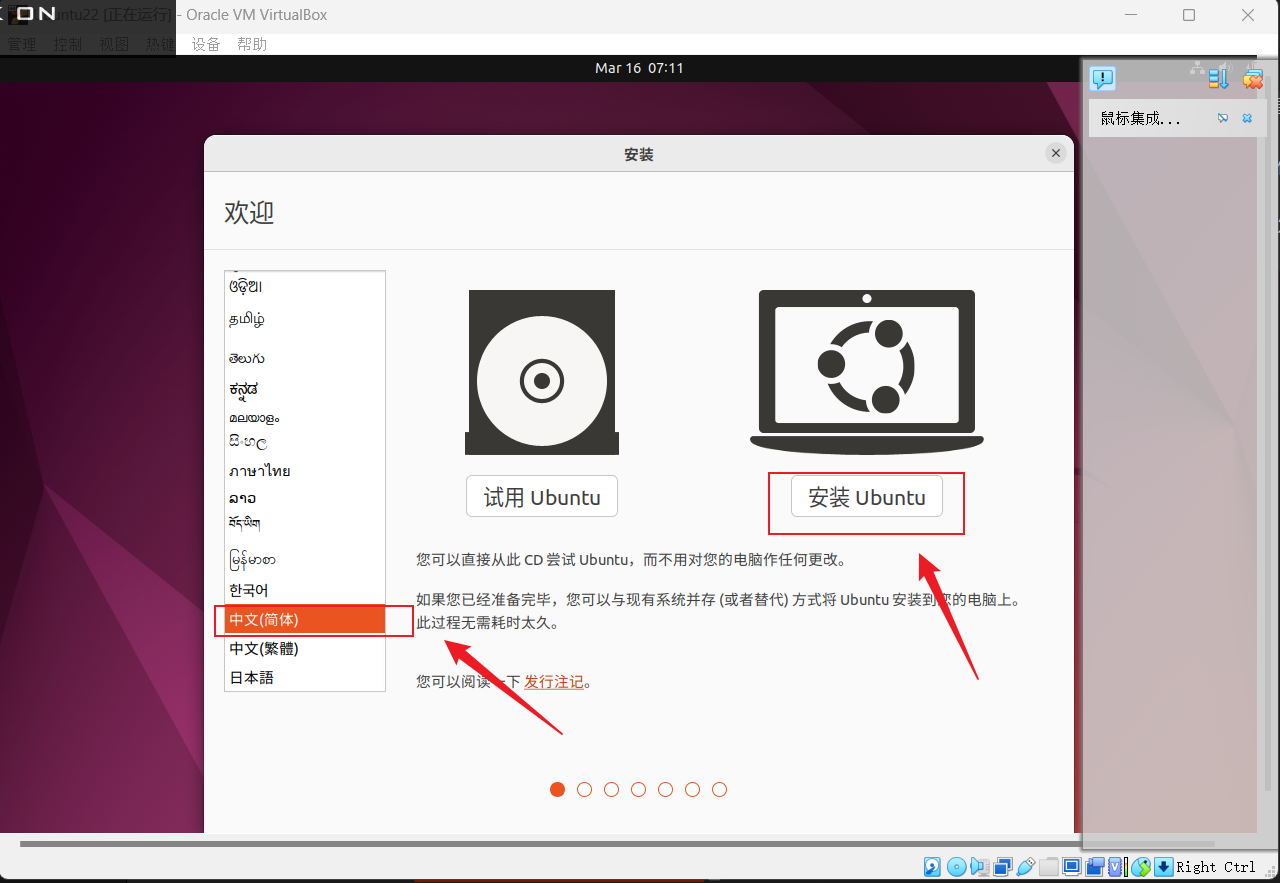Screen dimensions: 1280x883
Task: Click the network adapter status icon
Action: (x=1003, y=867)
